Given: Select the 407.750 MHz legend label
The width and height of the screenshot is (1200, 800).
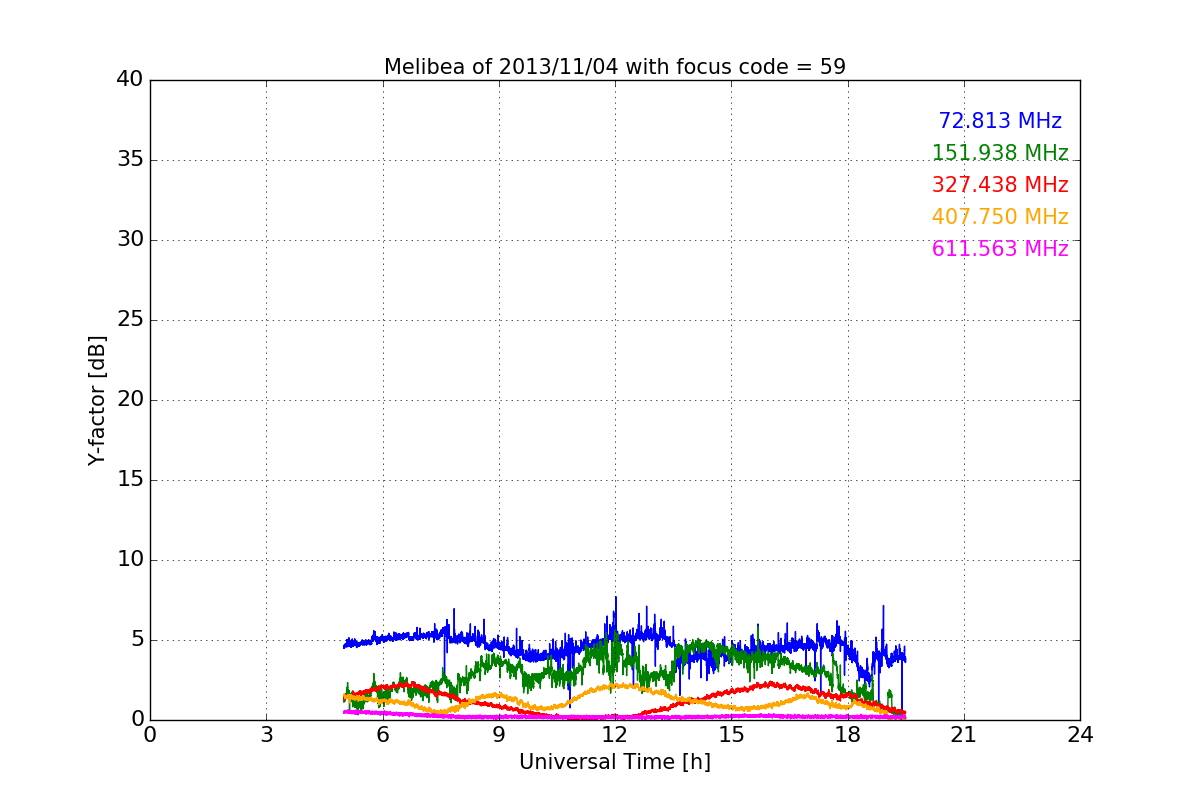Looking at the screenshot, I should pos(1000,217).
